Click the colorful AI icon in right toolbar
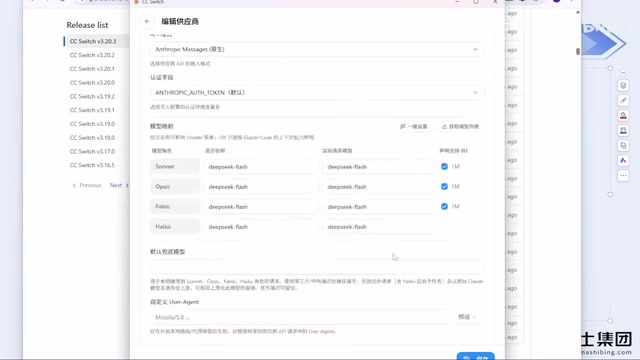Image resolution: width=640 pixels, height=360 pixels. [x=623, y=161]
